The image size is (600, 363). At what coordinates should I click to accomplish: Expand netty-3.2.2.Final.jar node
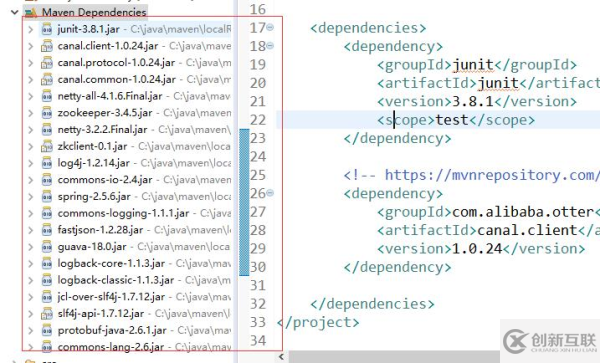[x=31, y=130]
